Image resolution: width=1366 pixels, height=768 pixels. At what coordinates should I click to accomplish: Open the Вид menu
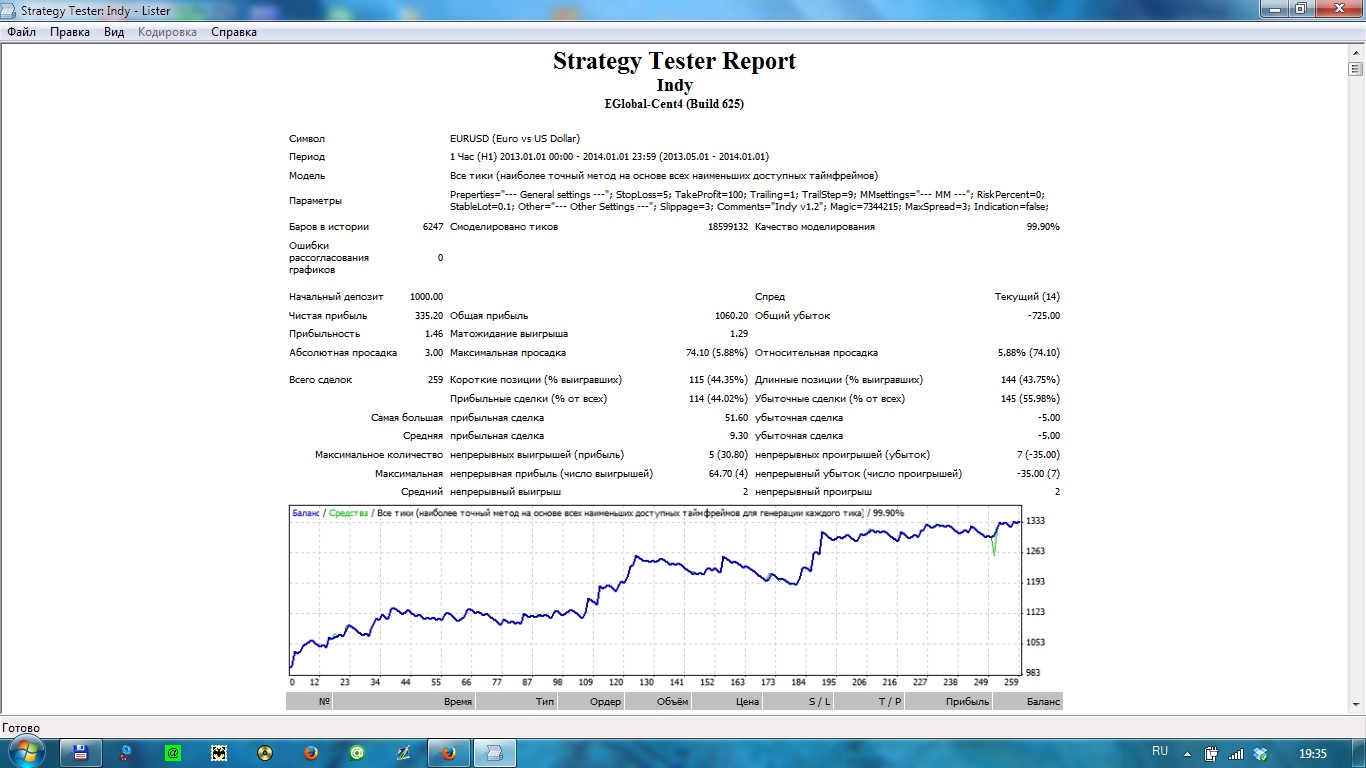click(x=114, y=32)
